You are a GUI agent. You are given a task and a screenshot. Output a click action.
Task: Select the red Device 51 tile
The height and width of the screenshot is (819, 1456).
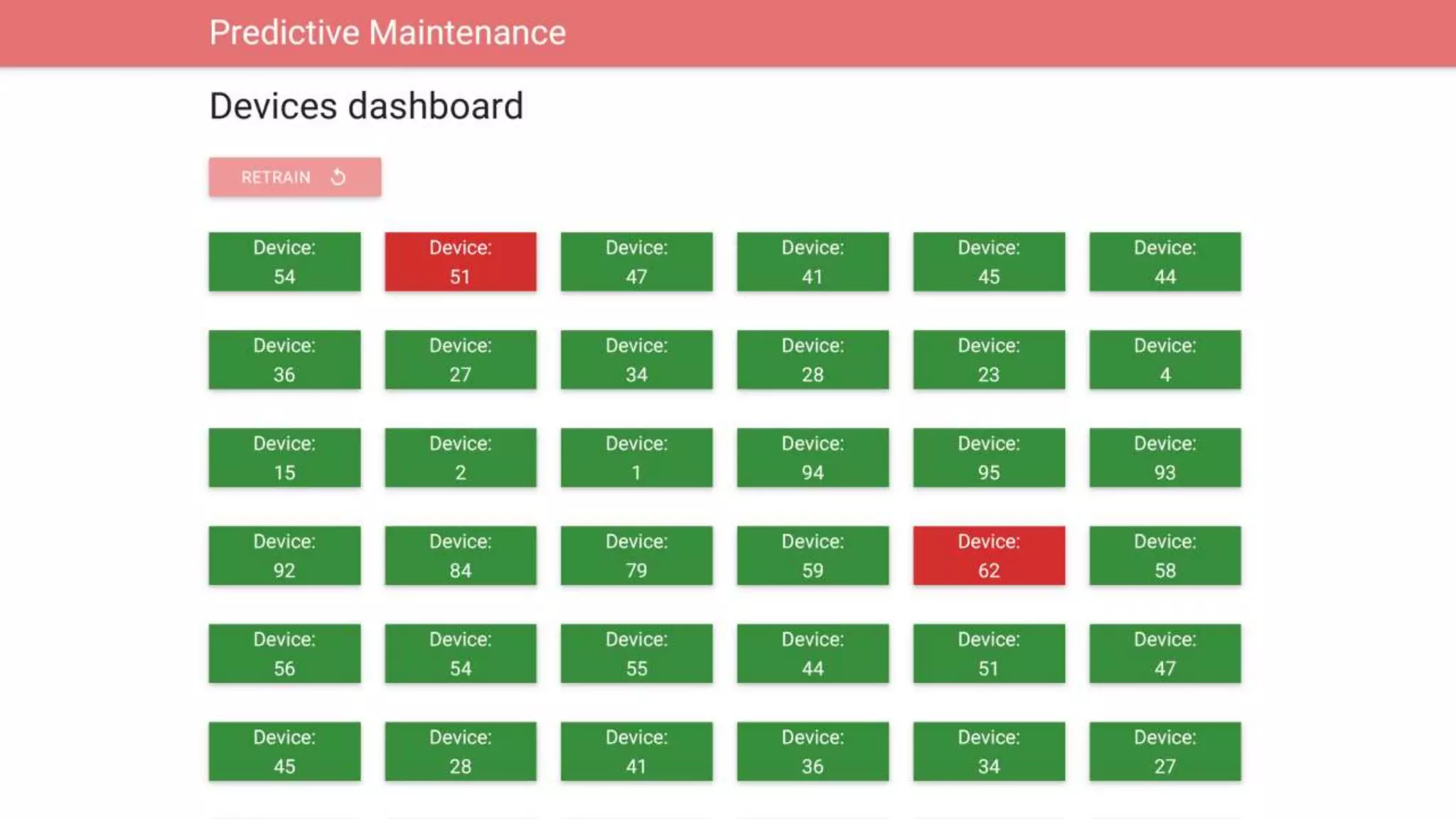460,262
